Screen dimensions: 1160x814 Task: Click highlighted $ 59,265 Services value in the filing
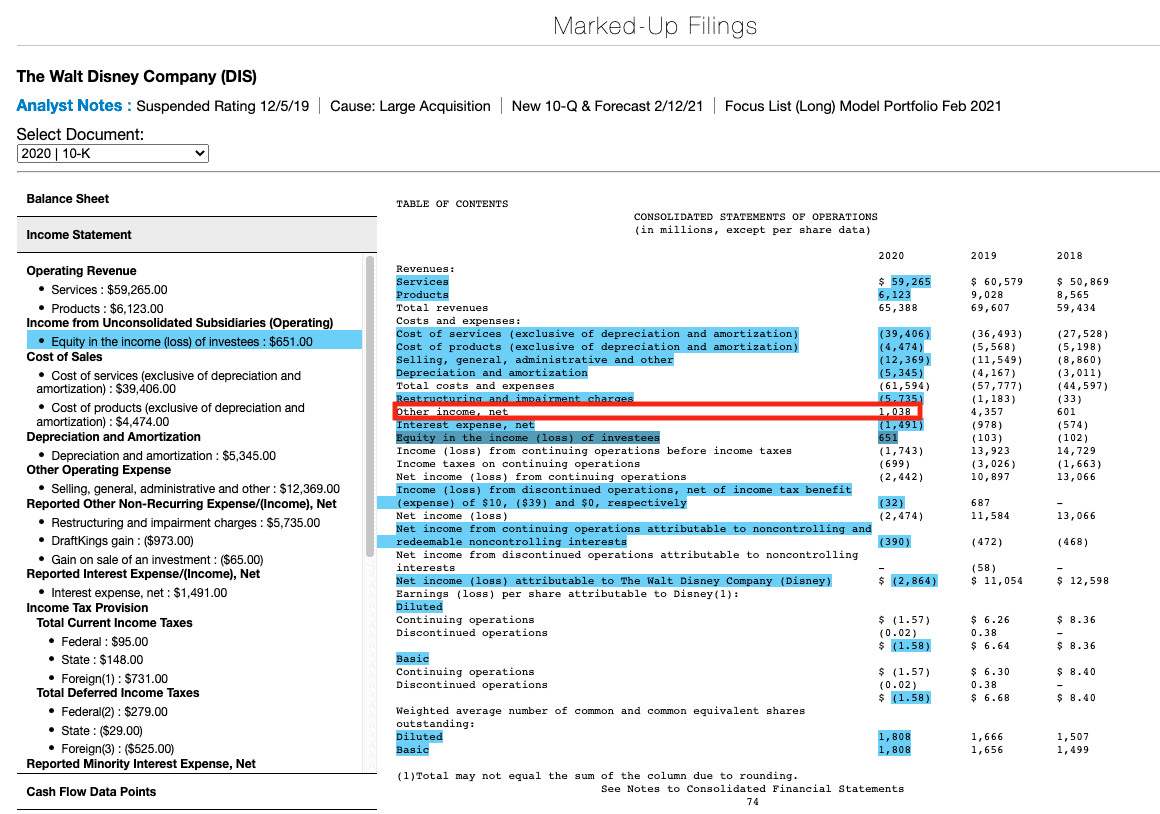911,282
